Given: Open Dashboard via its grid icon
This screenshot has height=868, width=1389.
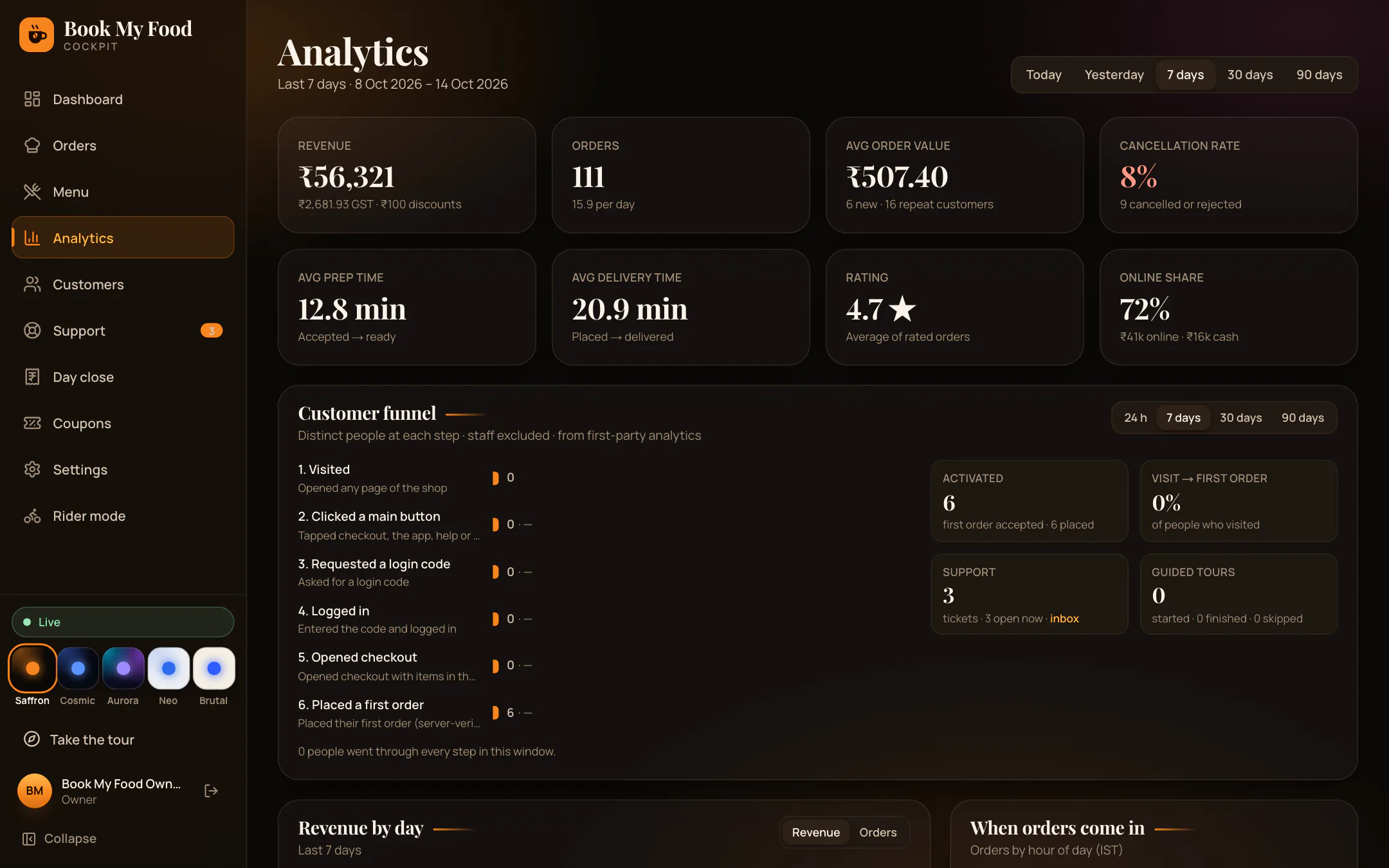Looking at the screenshot, I should [32, 99].
